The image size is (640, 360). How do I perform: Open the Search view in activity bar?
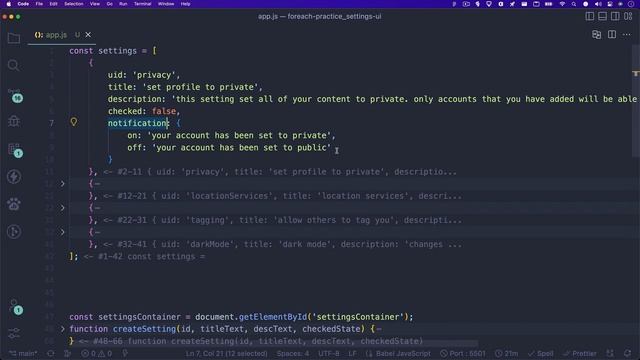pyautogui.click(x=13, y=65)
